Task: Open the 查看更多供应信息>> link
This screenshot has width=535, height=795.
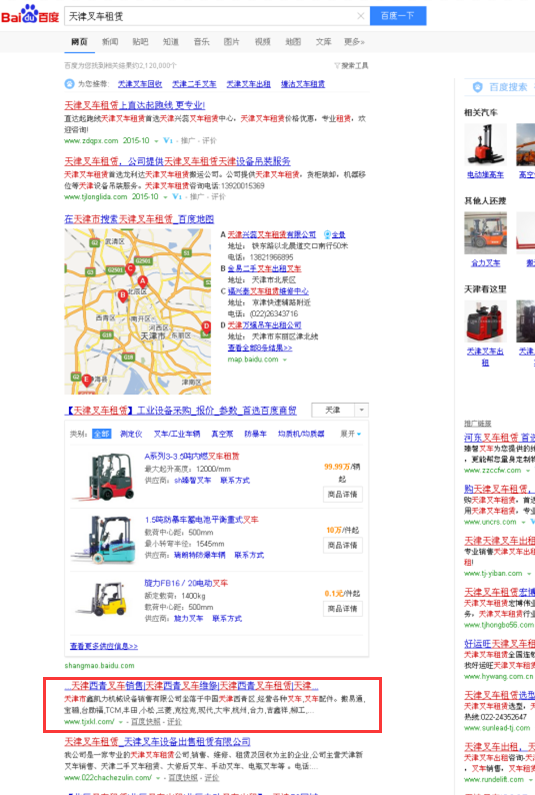Action: point(103,646)
